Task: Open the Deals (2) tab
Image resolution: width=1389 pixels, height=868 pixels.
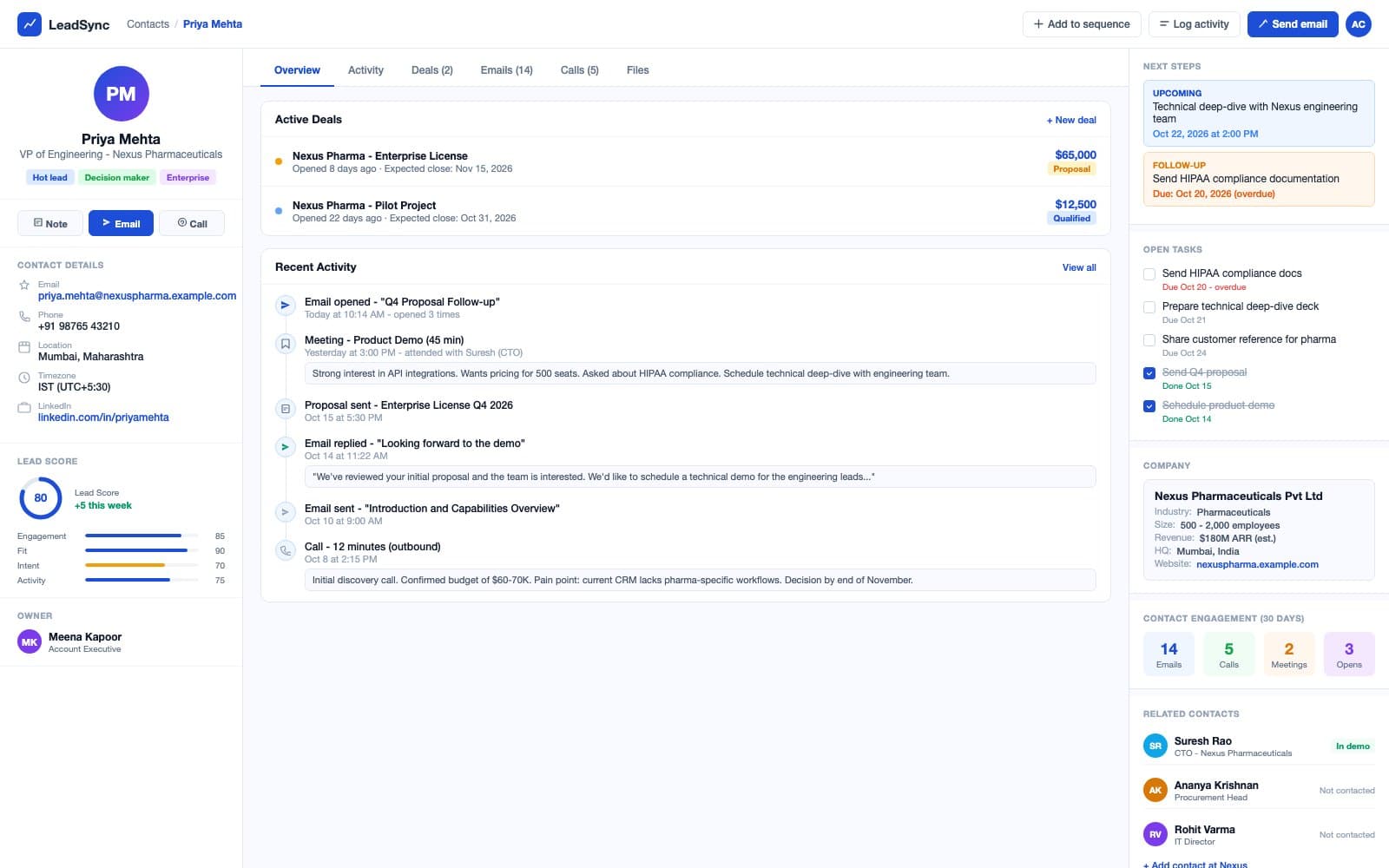Action: (432, 70)
